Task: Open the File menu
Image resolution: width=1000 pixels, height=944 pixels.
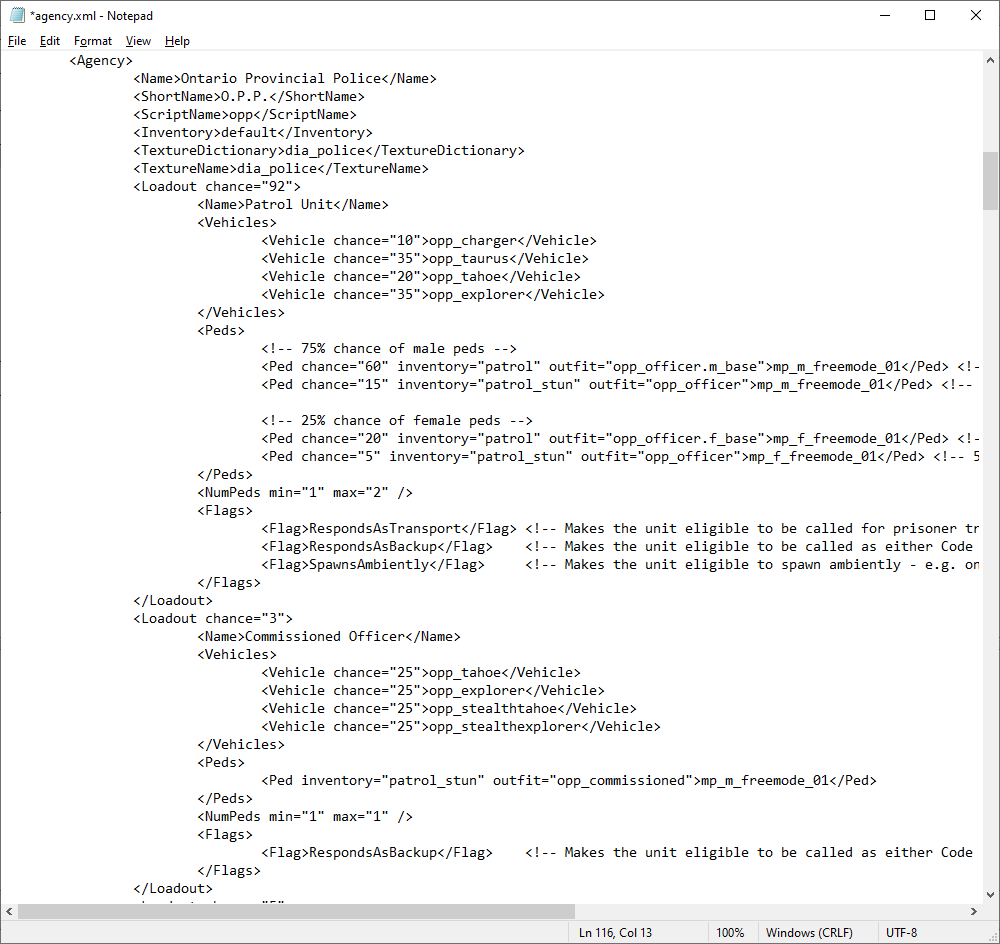Action: pos(17,41)
